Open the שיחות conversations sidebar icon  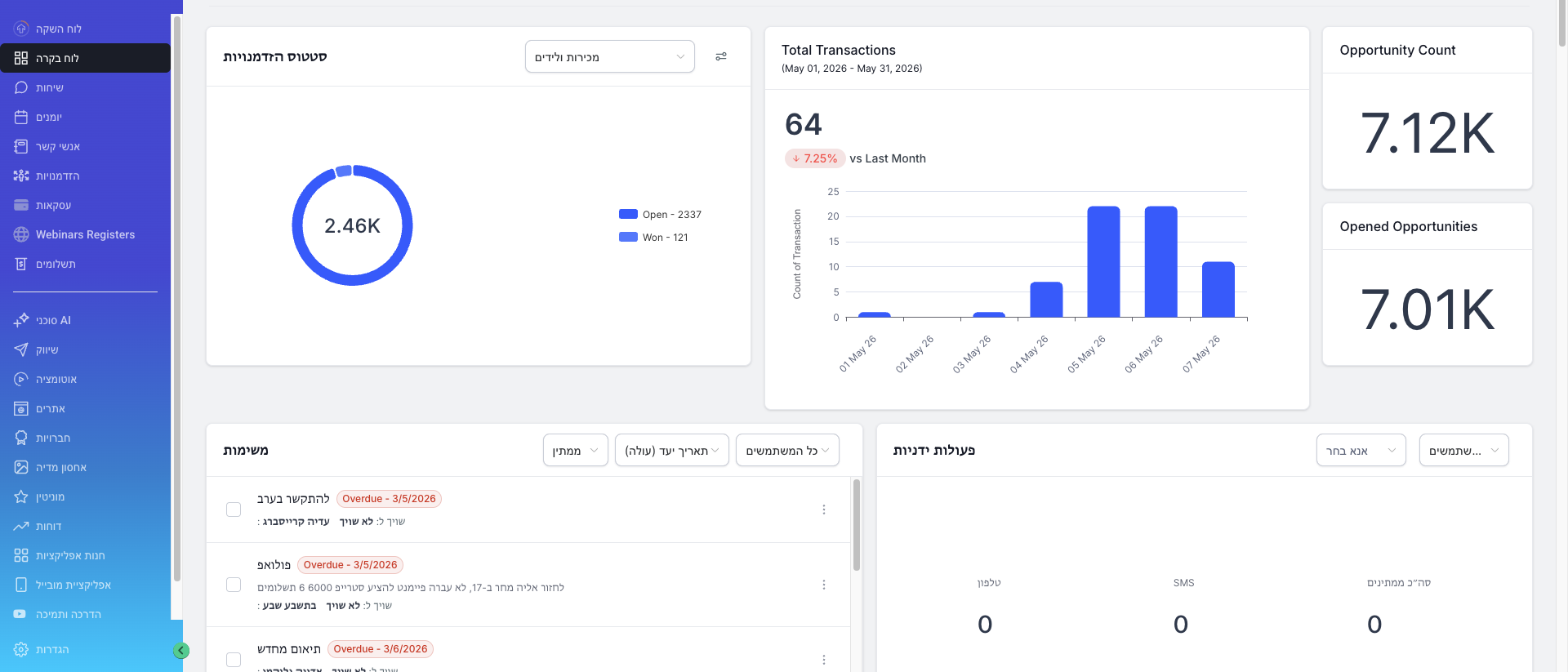pos(21,87)
